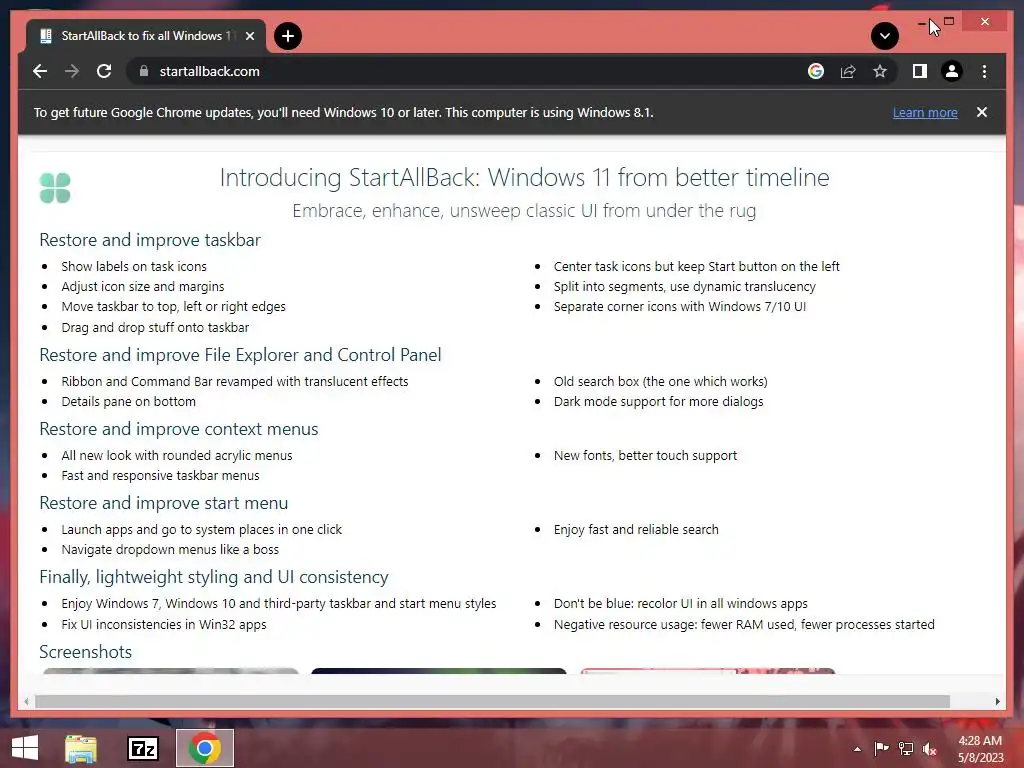
Task: Close the StartAllBack tab
Action: [249, 36]
